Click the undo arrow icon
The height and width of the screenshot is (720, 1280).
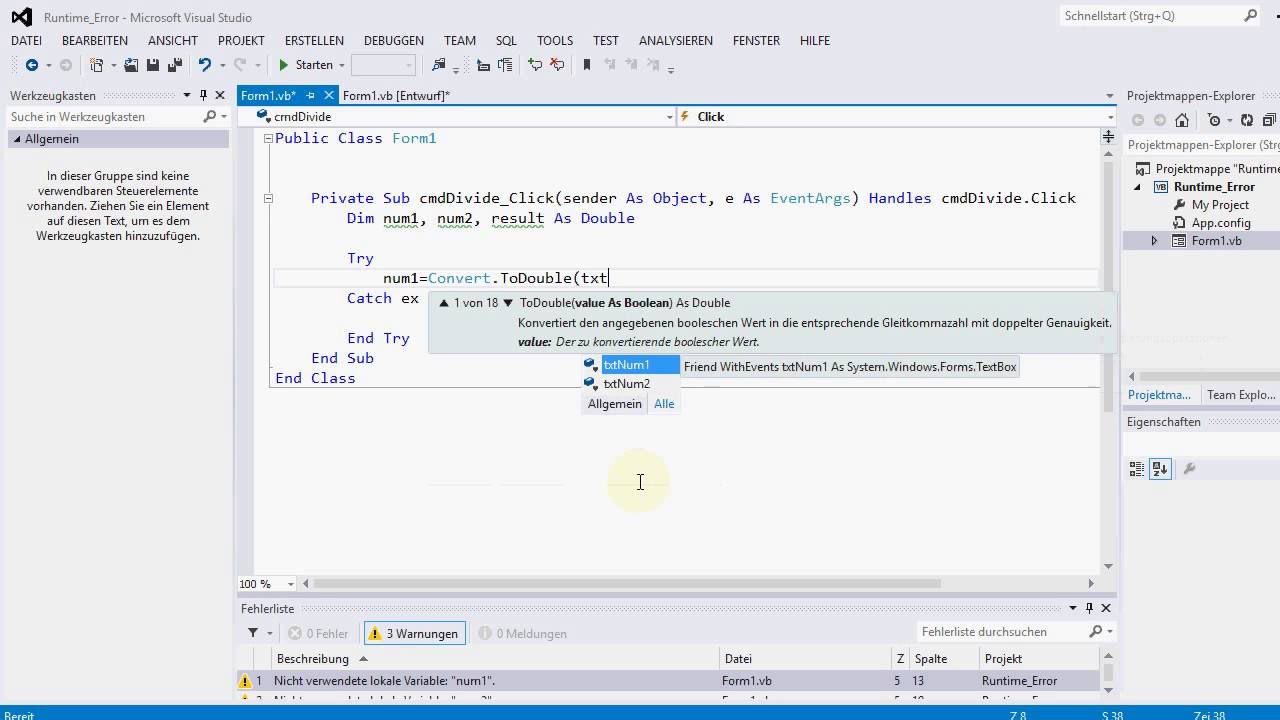pos(205,65)
